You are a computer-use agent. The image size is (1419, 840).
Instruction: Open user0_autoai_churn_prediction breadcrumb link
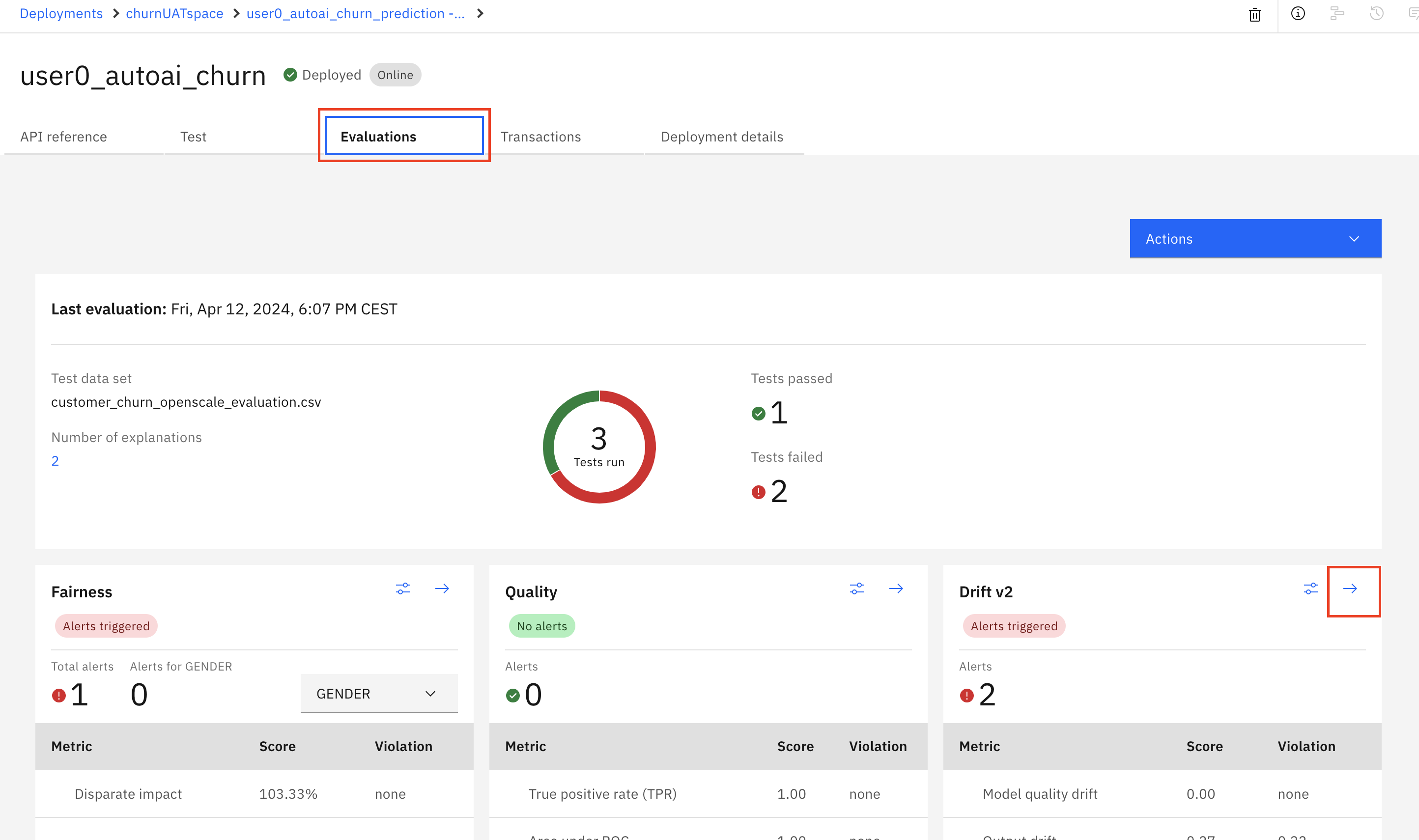(355, 14)
